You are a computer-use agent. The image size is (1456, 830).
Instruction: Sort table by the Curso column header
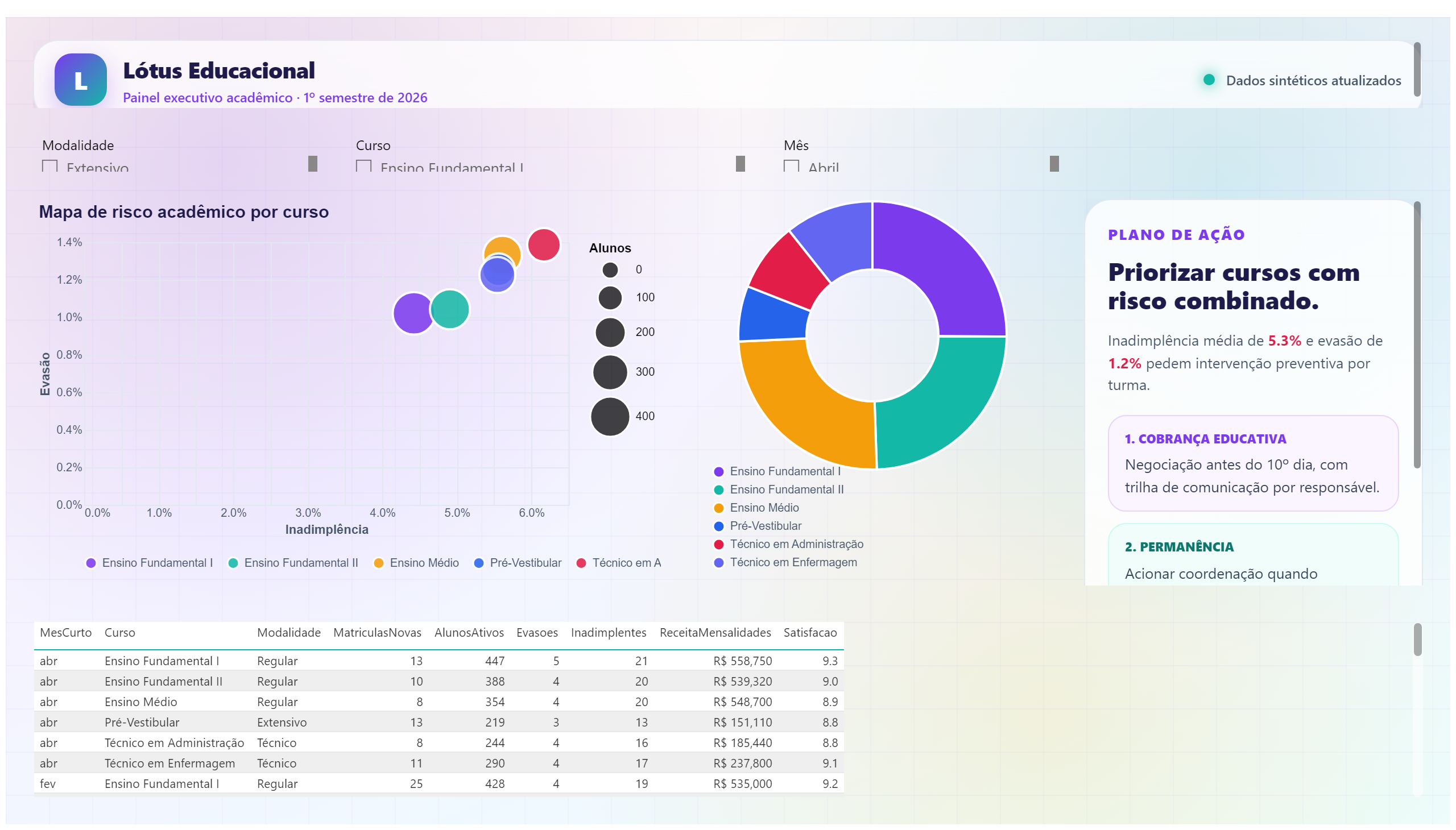point(120,632)
